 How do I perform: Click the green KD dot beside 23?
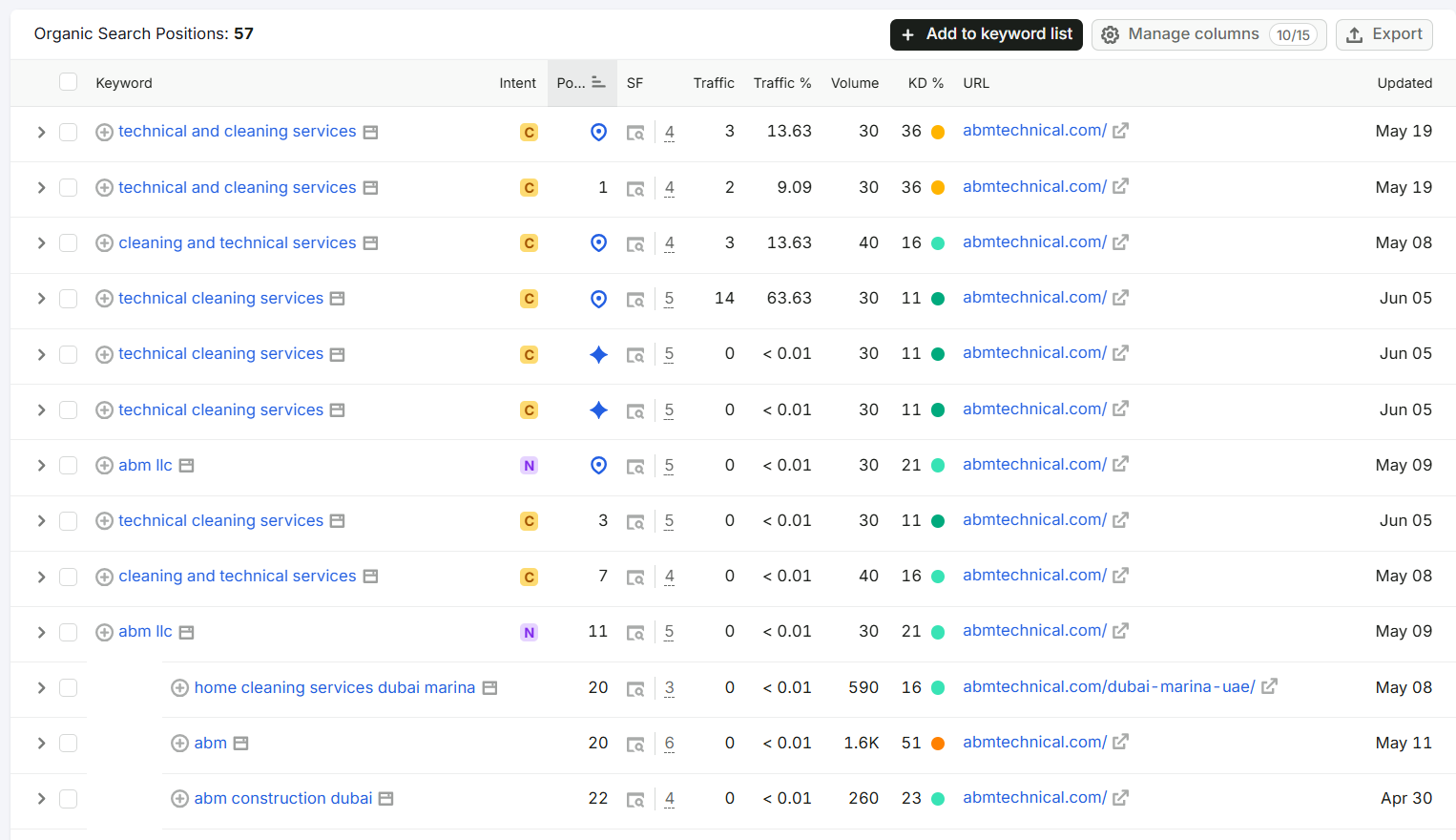pos(938,799)
